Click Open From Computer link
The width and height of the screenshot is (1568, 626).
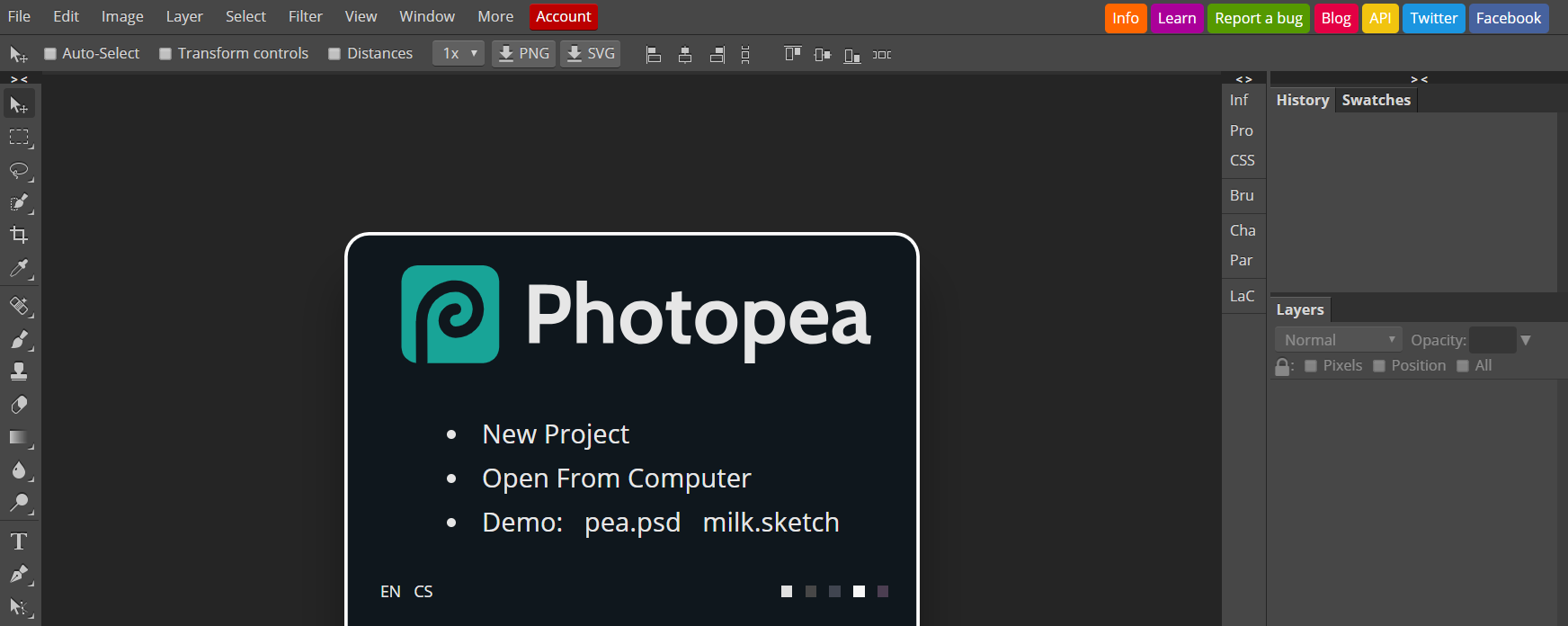617,478
